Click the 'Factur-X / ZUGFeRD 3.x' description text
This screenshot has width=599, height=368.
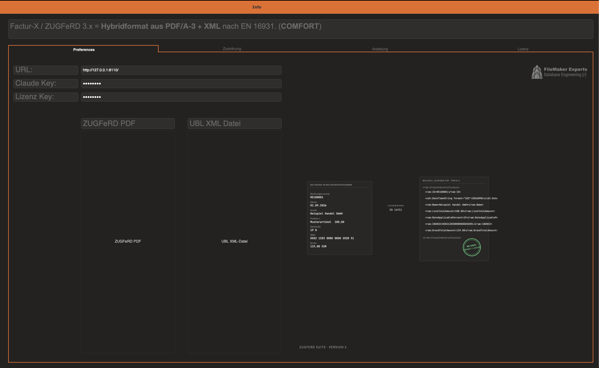(x=166, y=26)
